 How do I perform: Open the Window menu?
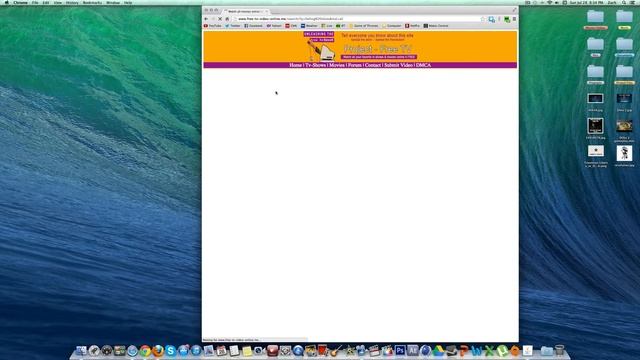click(x=113, y=2)
